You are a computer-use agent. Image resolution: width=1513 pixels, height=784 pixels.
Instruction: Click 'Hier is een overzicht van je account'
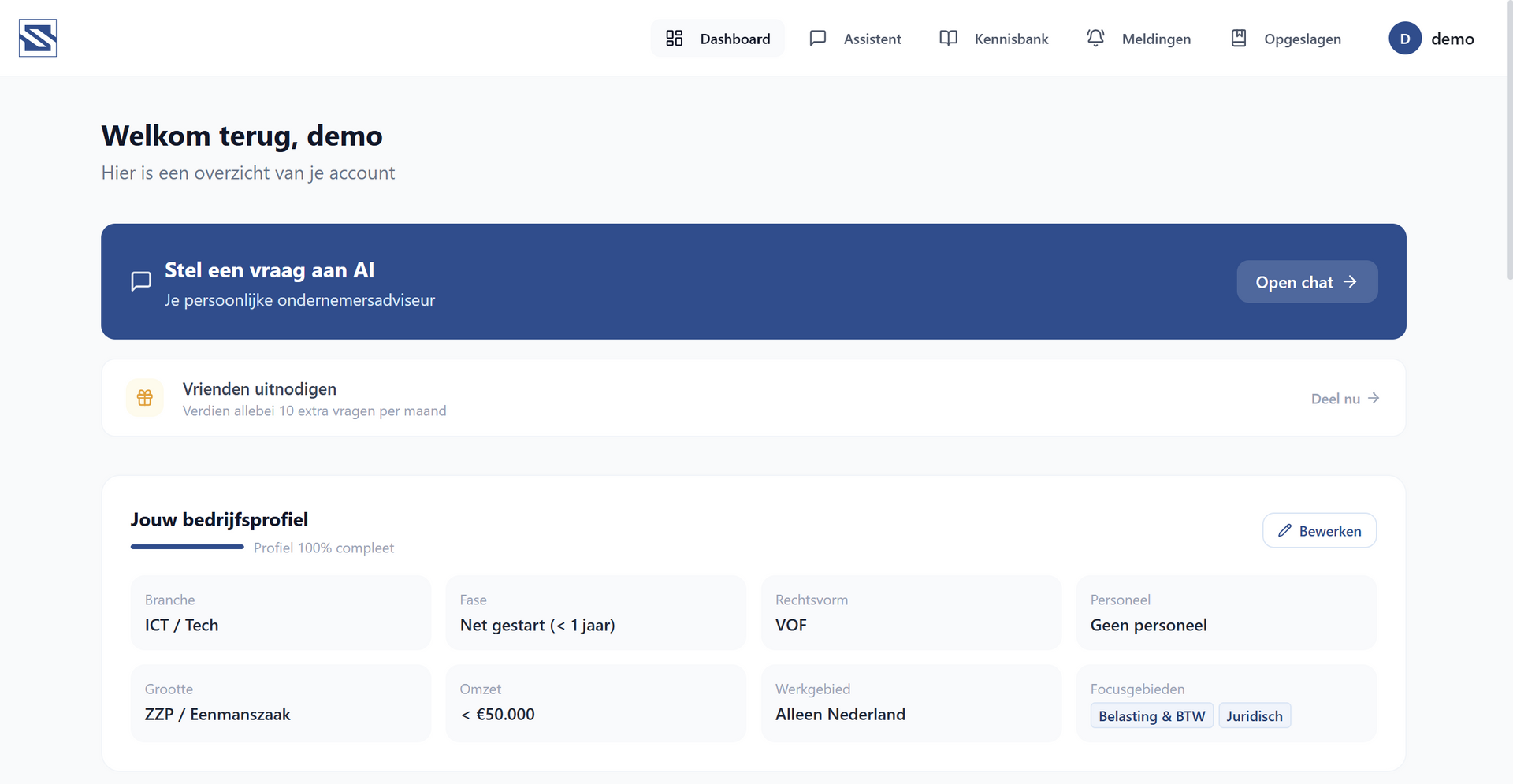click(x=248, y=173)
